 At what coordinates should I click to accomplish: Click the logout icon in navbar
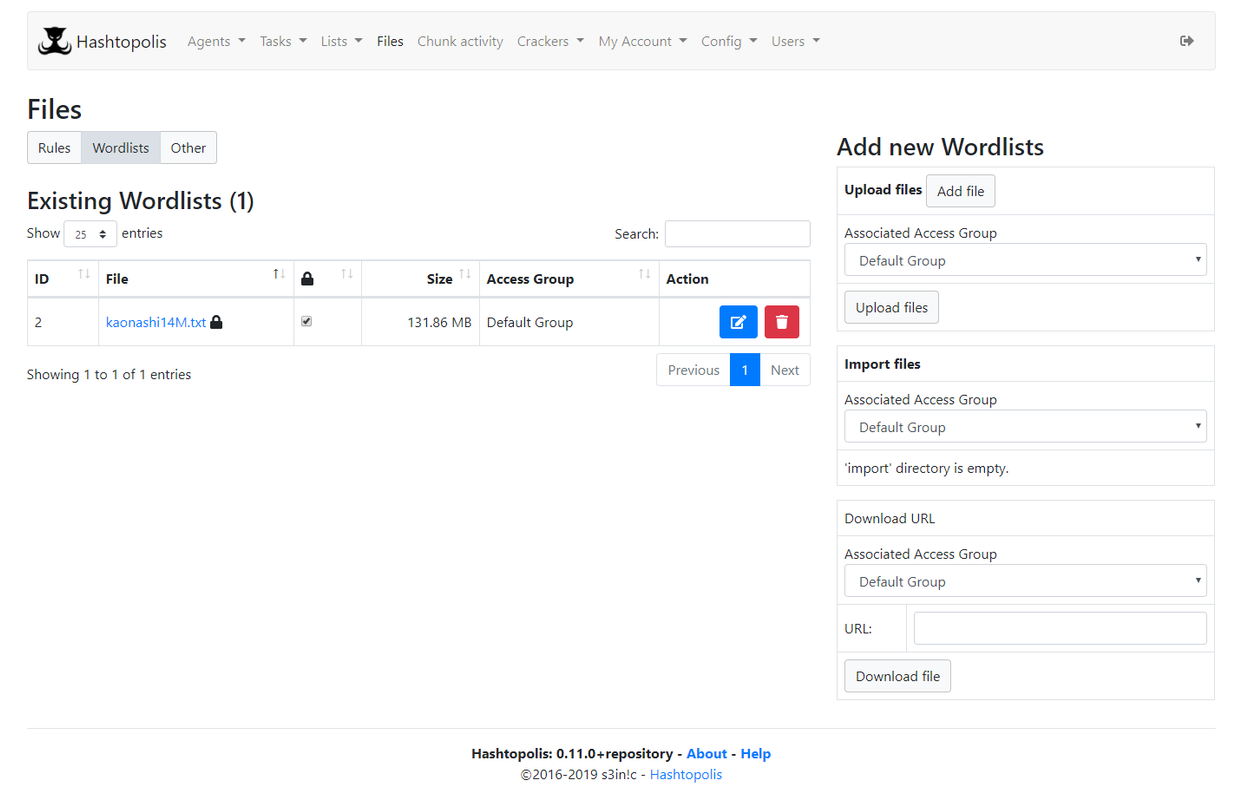1187,41
